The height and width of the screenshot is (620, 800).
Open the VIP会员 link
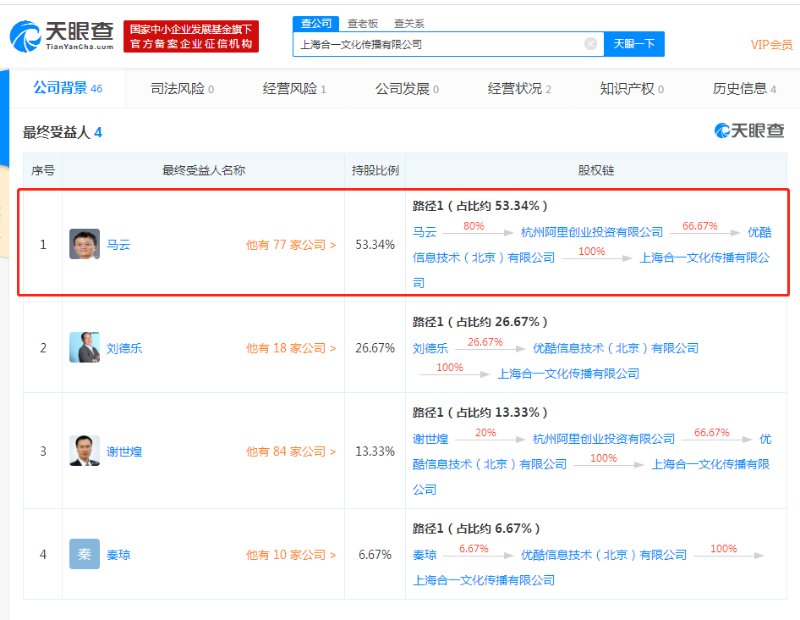[x=771, y=44]
